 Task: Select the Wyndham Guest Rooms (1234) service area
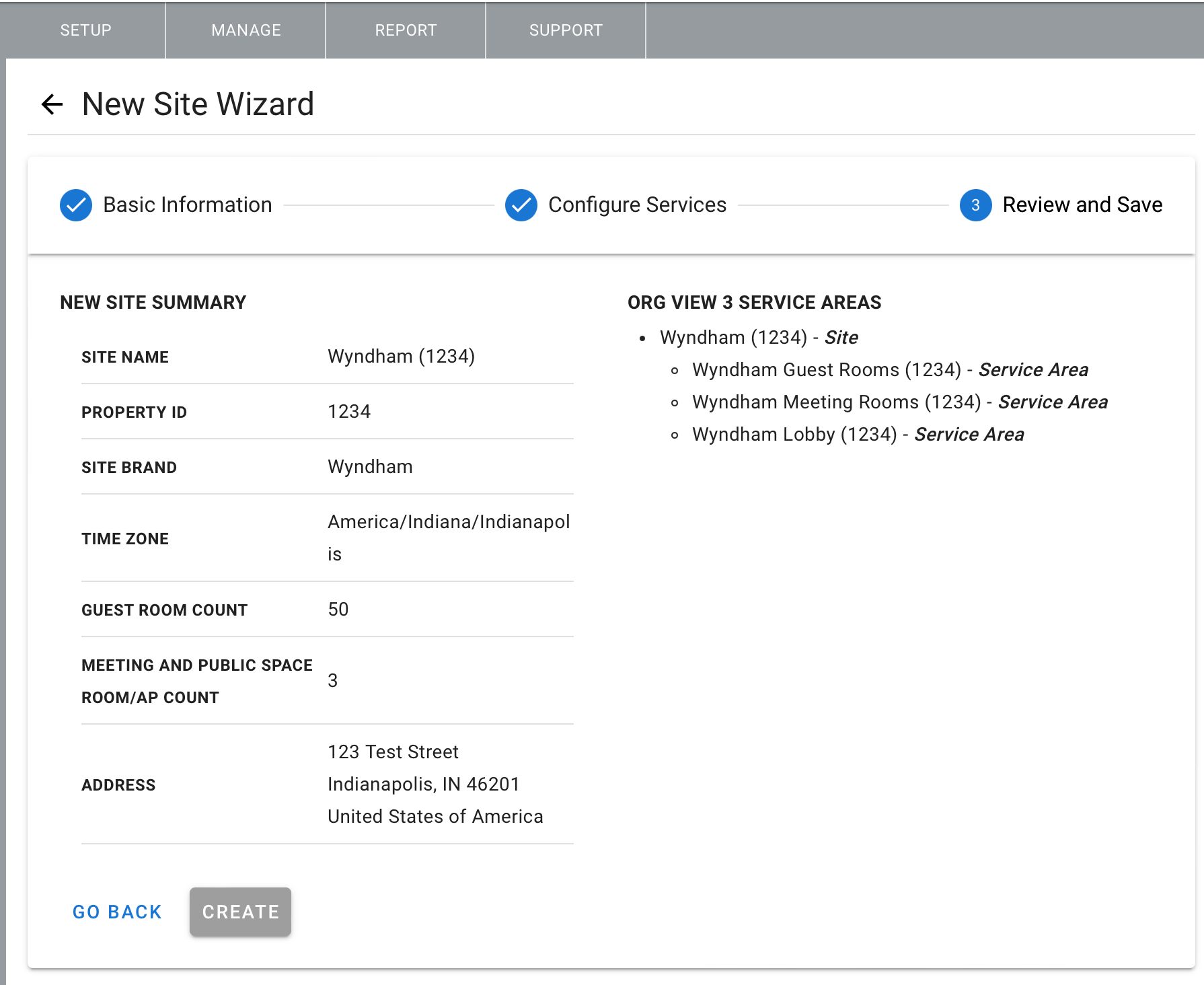click(x=890, y=369)
